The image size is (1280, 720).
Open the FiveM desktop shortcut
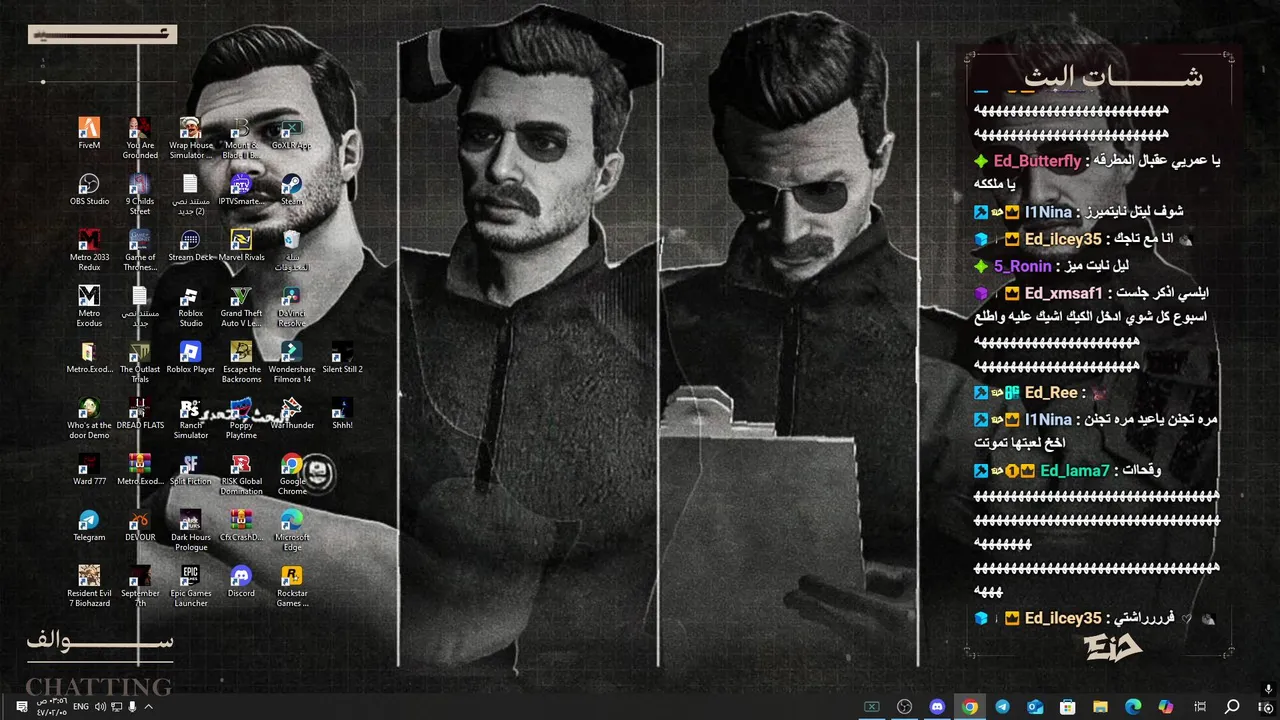(89, 134)
